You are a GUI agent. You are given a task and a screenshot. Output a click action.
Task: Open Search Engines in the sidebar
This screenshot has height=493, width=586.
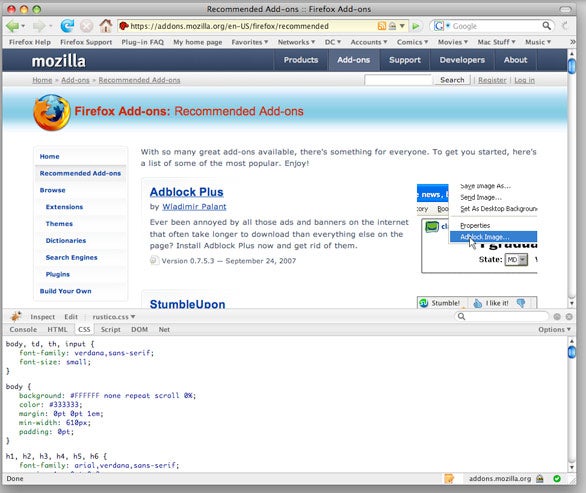(71, 257)
